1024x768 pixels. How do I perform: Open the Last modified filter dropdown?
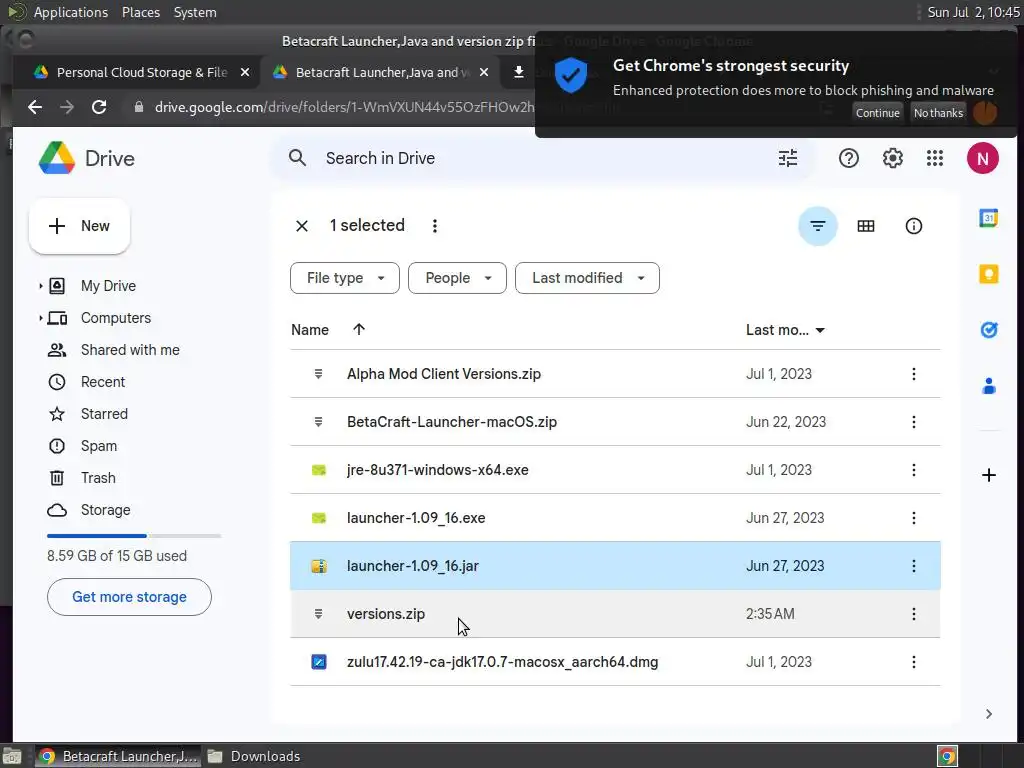[x=587, y=278]
